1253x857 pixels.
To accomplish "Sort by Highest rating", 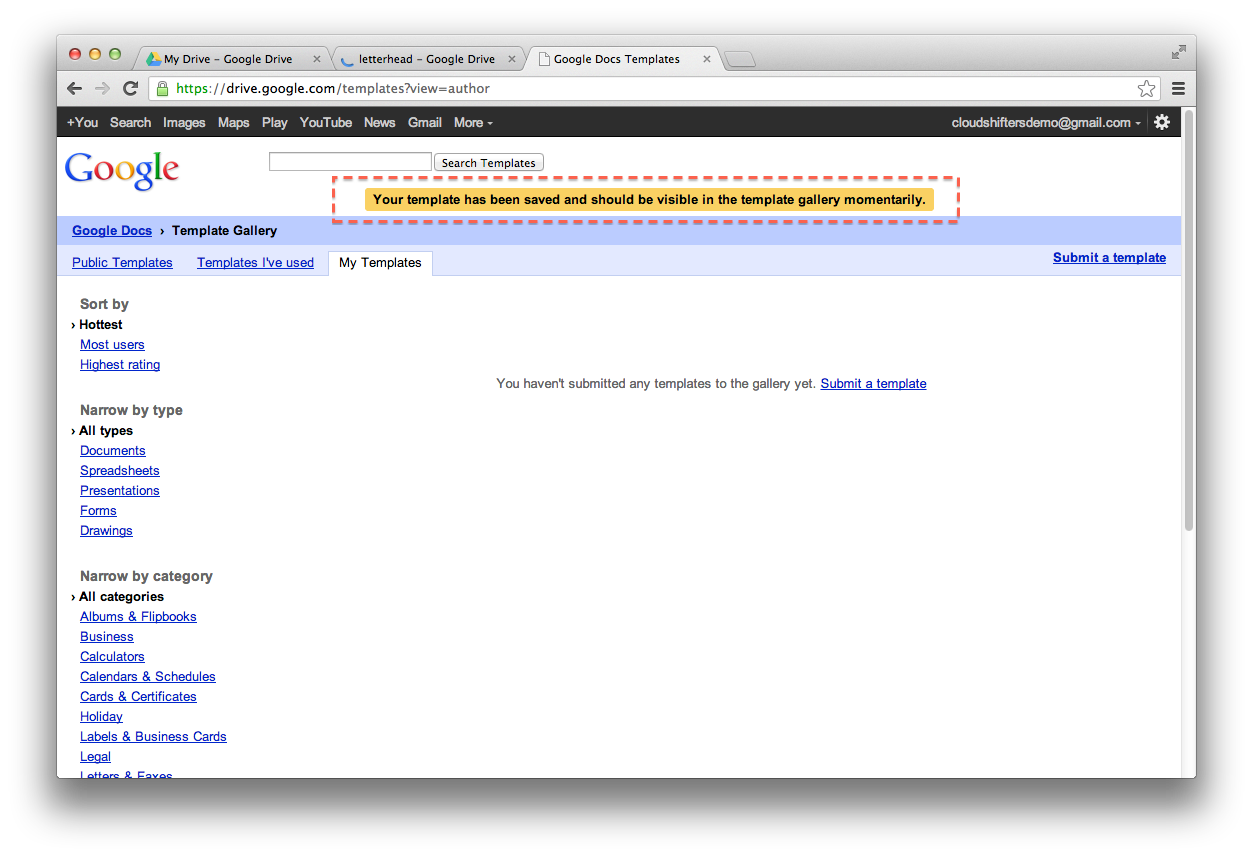I will click(120, 364).
